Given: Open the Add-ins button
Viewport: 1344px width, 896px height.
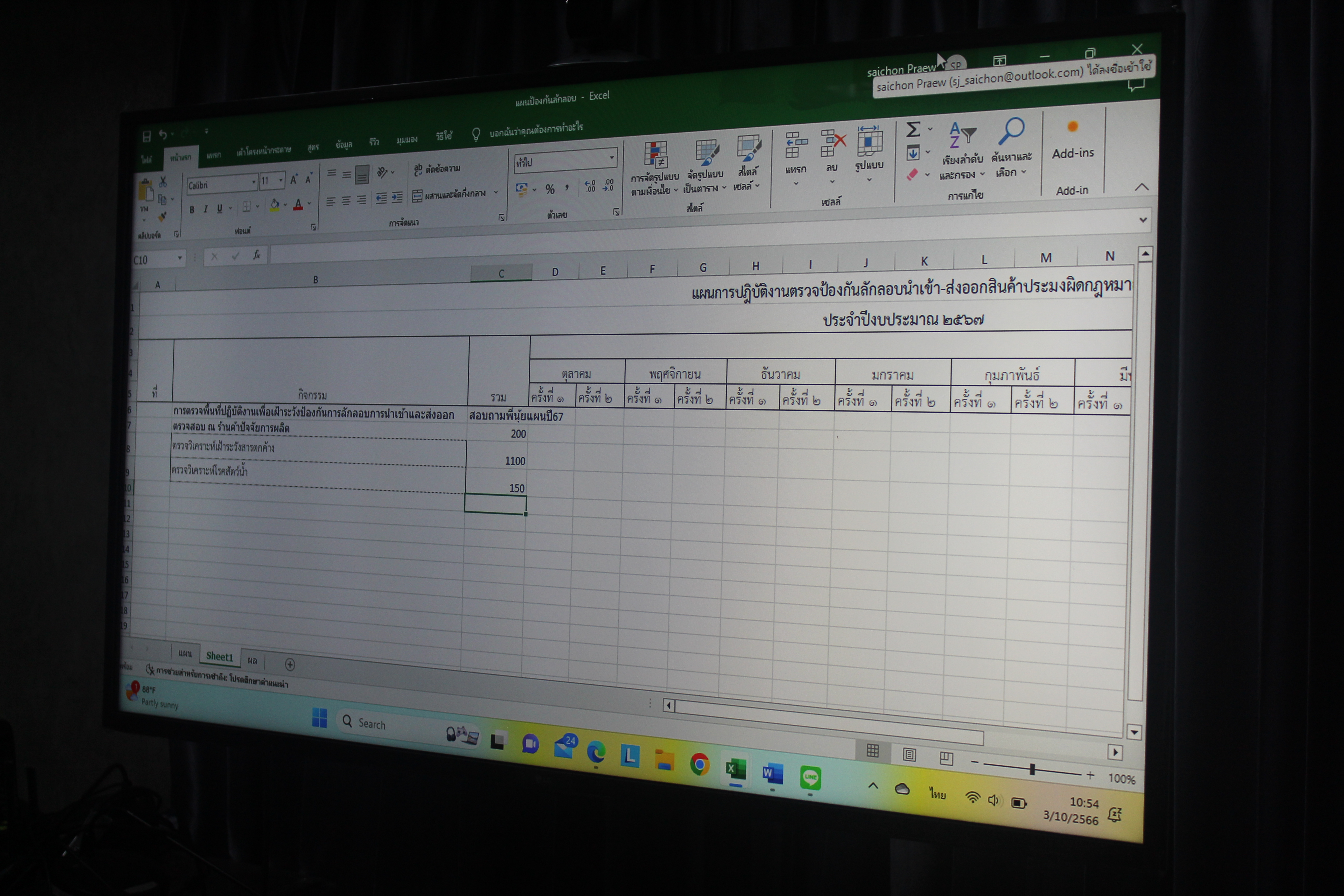Looking at the screenshot, I should [1073, 140].
